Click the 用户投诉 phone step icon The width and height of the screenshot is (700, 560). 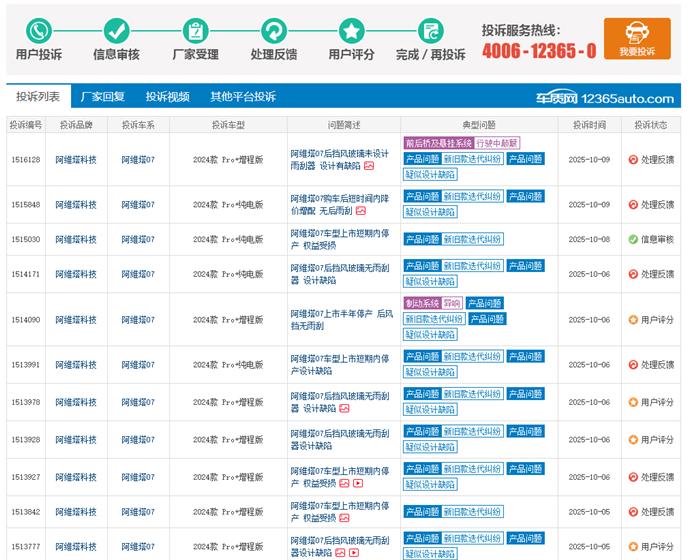point(38,31)
